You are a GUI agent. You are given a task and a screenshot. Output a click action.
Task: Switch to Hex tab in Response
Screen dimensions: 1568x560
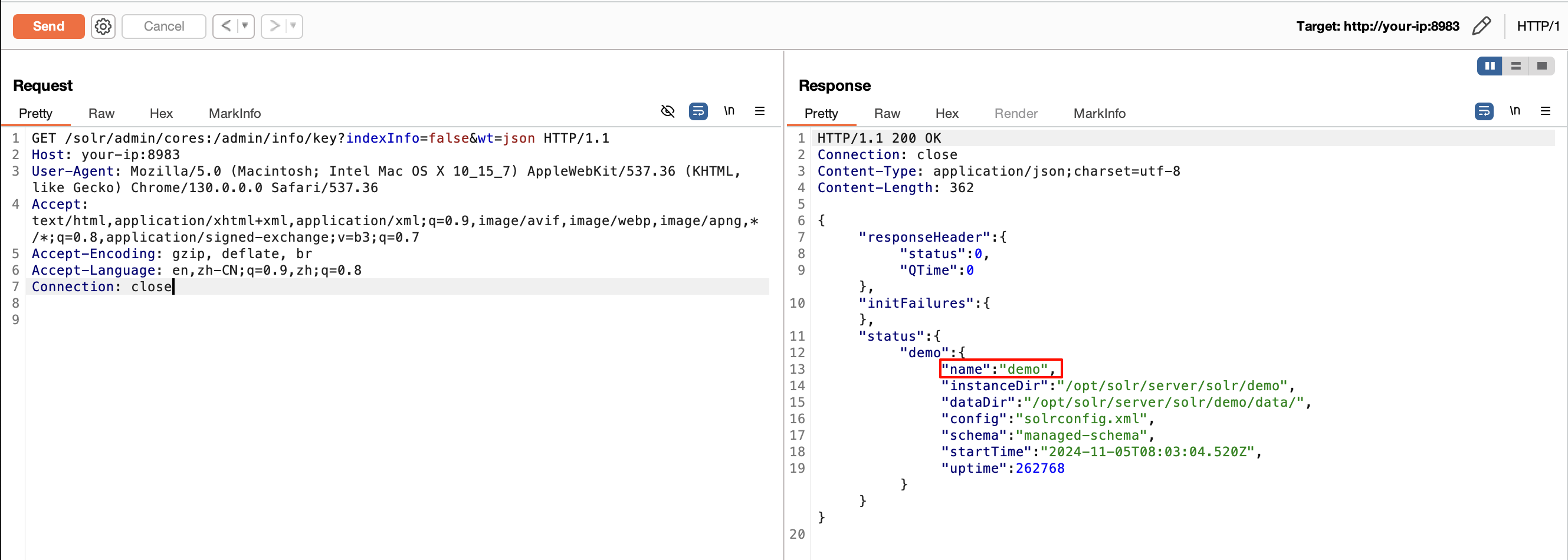946,114
